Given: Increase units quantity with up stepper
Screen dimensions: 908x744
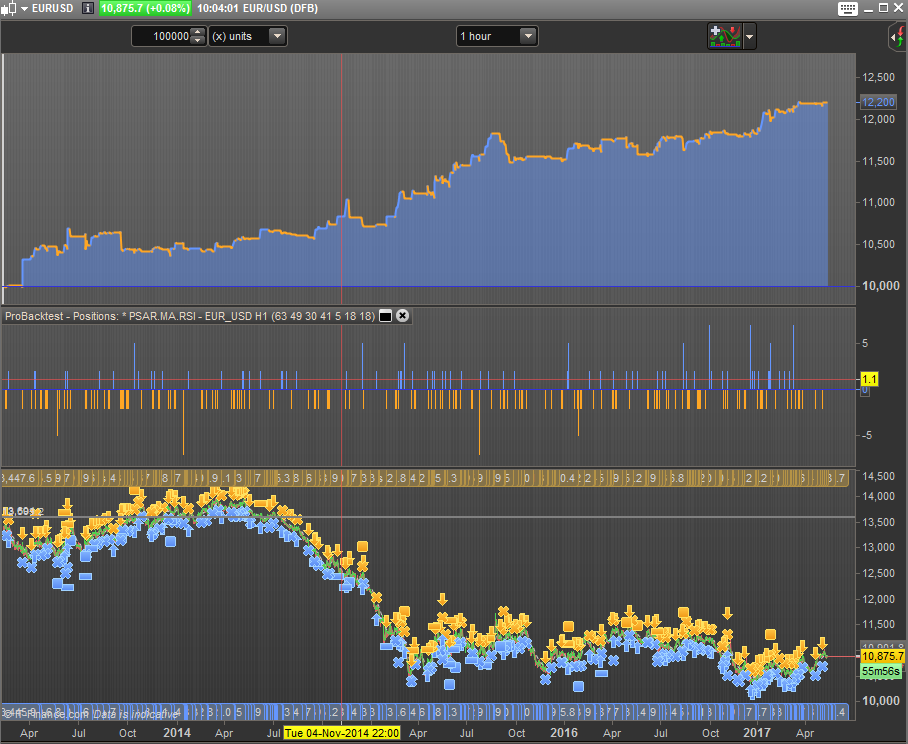Looking at the screenshot, I should pyautogui.click(x=197, y=32).
